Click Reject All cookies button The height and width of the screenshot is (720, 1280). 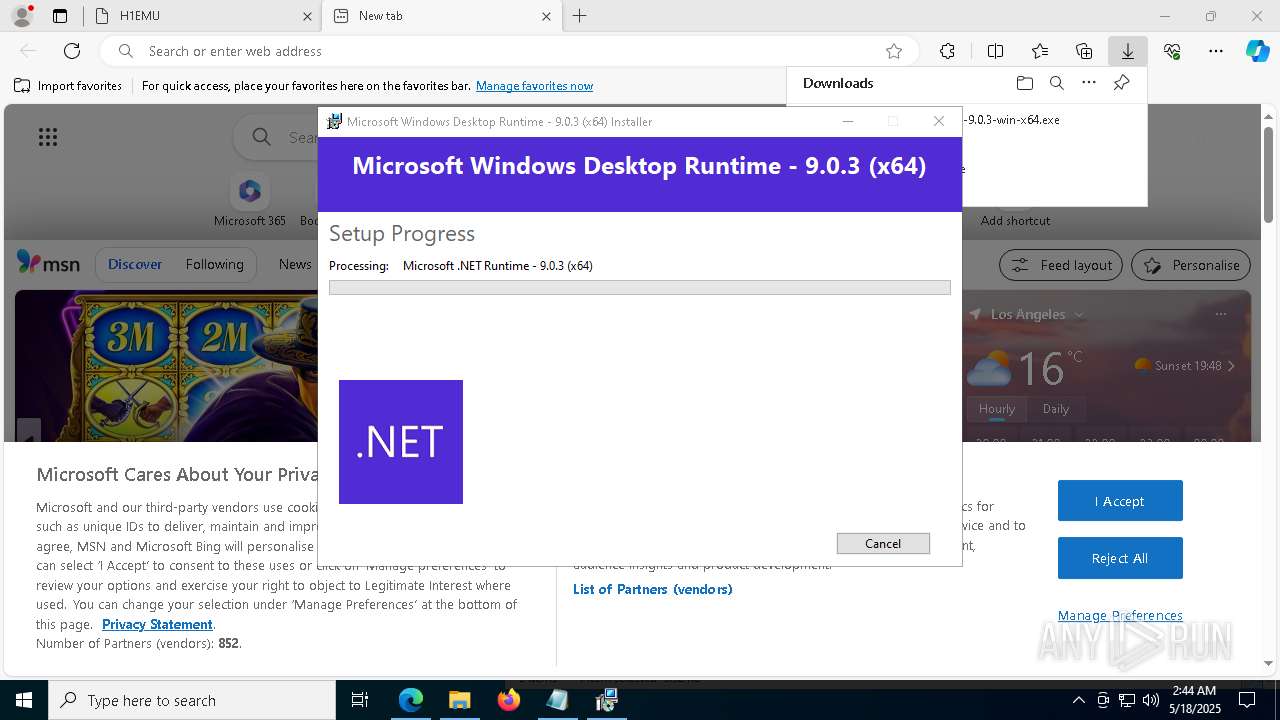pos(1120,558)
